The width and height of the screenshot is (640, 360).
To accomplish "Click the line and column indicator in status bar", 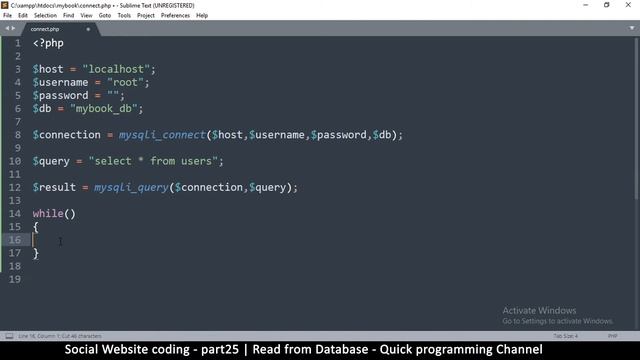I will [x=60, y=336].
